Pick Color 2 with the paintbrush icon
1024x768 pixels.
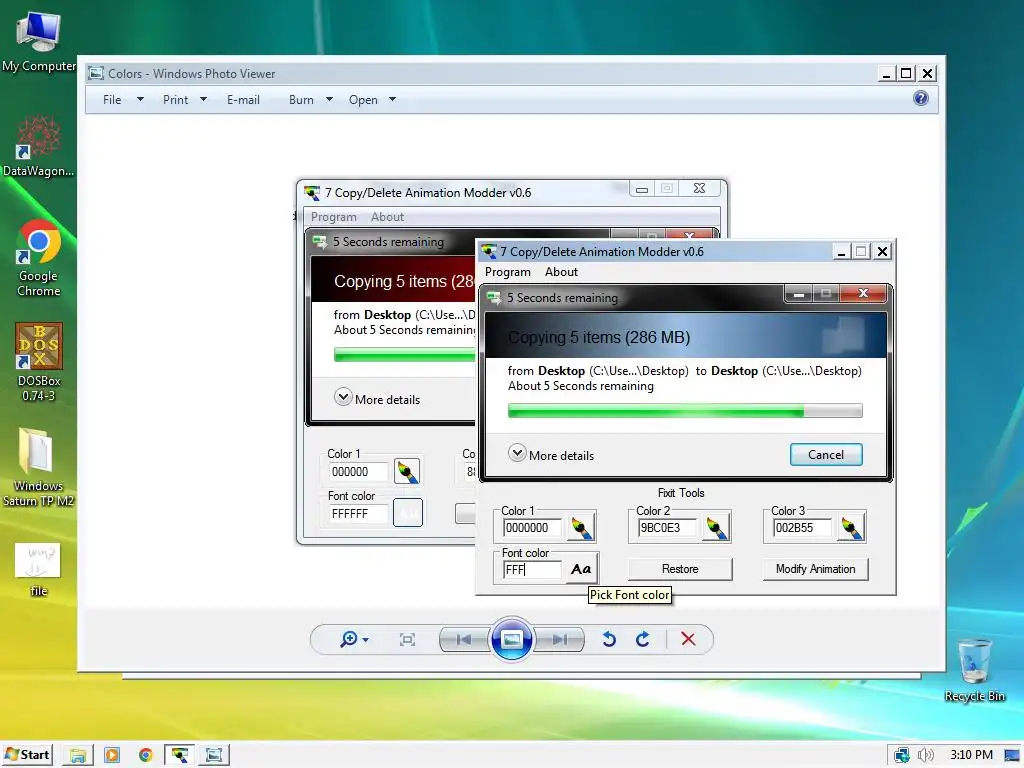point(716,528)
